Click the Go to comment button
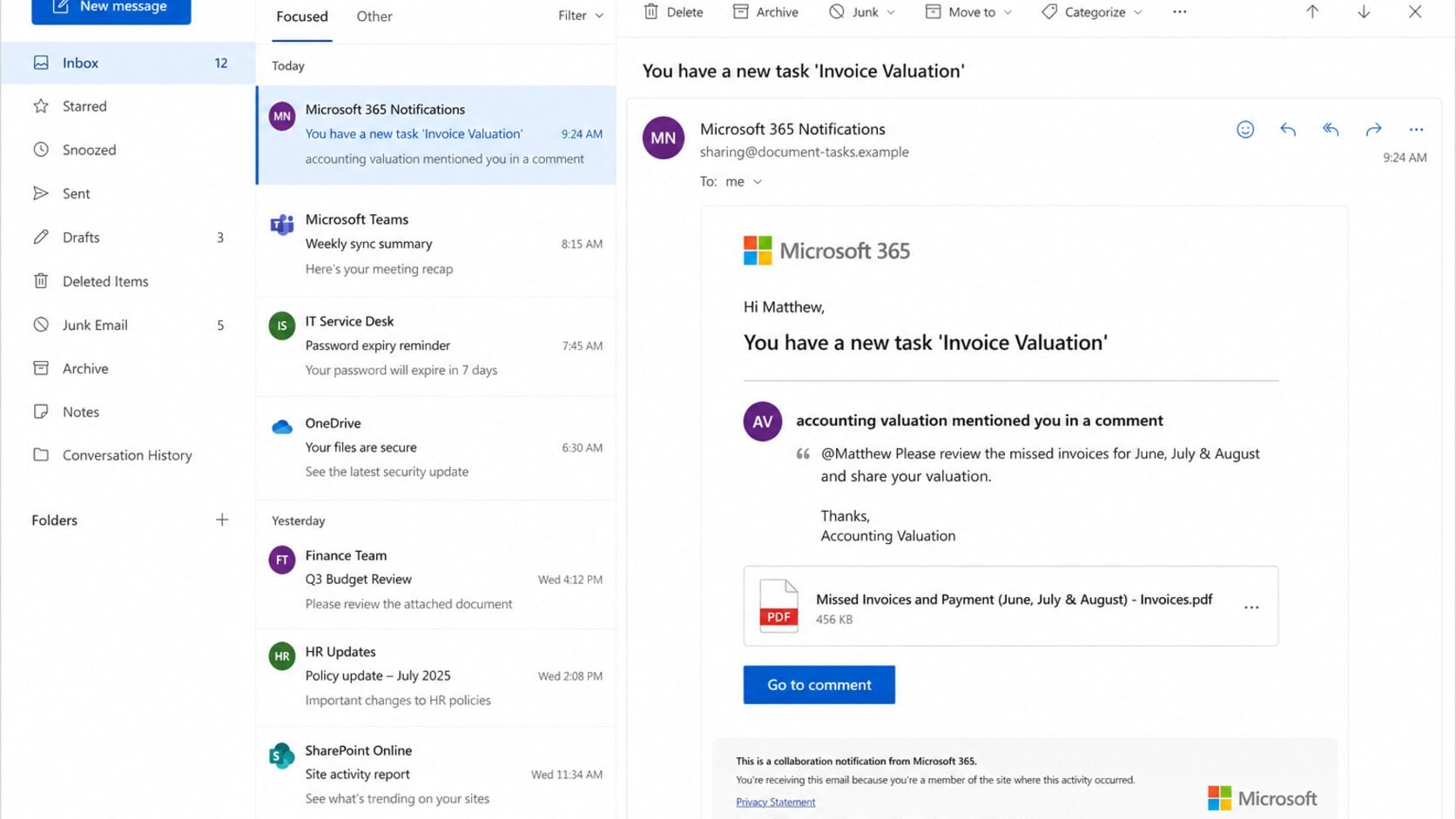1456x819 pixels. click(819, 685)
